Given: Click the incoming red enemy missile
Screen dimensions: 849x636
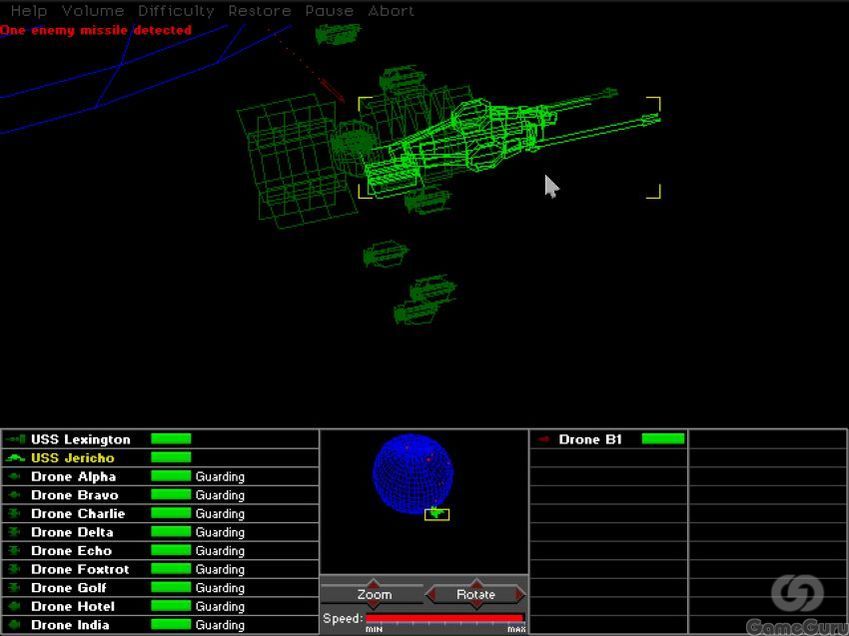Looking at the screenshot, I should click(332, 89).
